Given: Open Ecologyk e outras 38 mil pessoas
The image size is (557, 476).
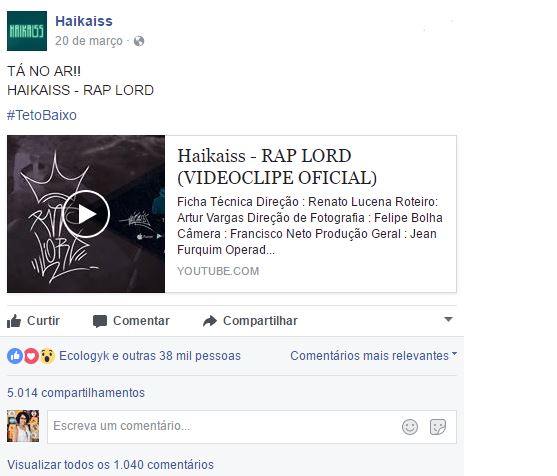Looking at the screenshot, I should [x=150, y=356].
